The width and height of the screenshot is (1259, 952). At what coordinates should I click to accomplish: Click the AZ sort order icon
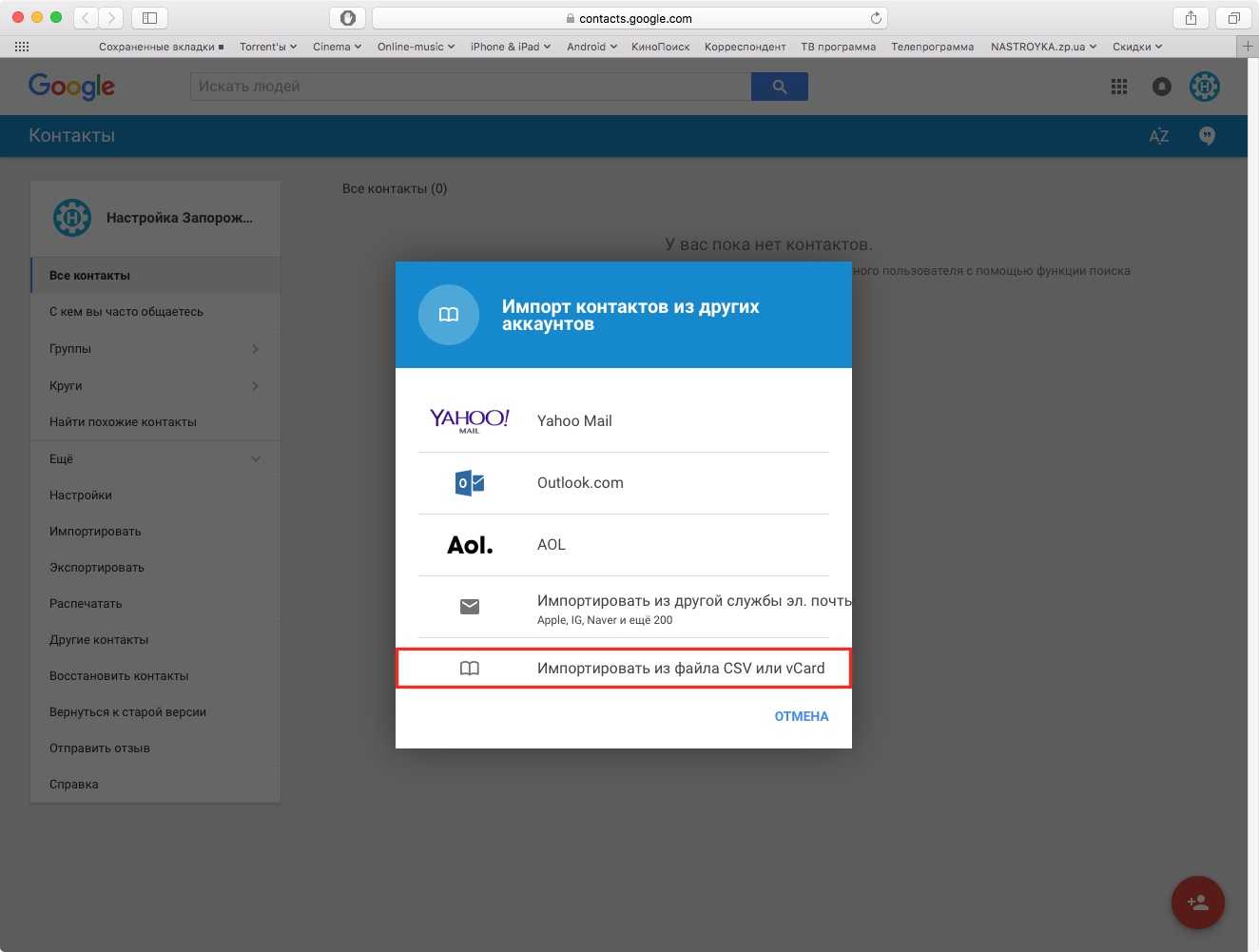click(1158, 136)
